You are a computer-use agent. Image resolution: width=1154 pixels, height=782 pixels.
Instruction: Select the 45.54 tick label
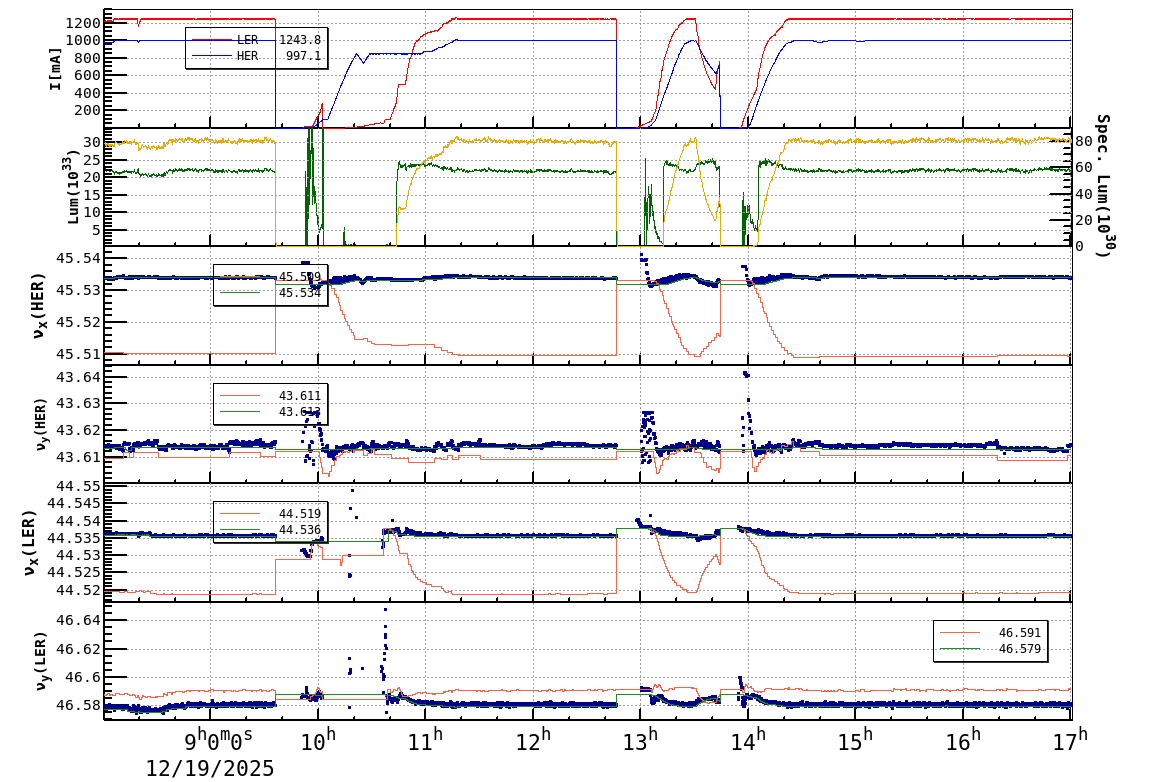tap(79, 258)
